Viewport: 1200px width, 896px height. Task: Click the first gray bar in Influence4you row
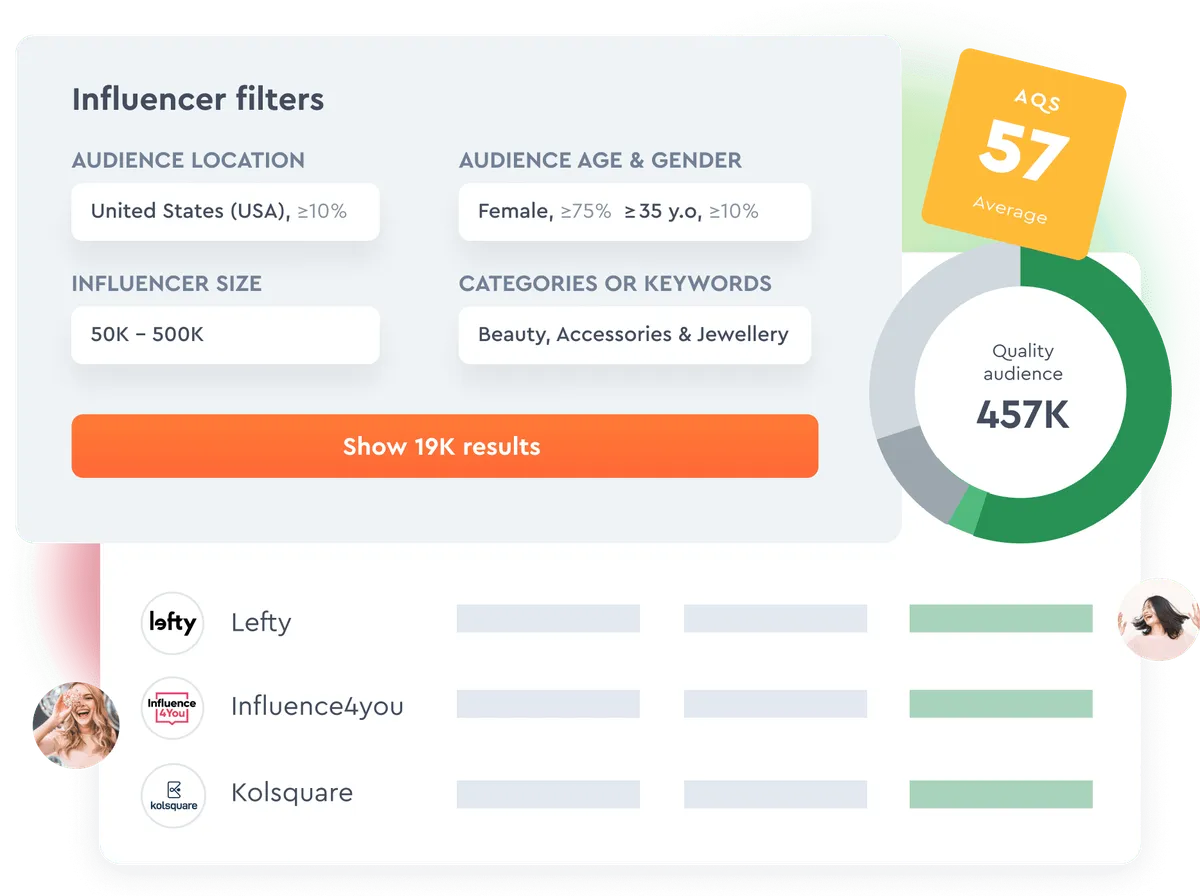[548, 704]
